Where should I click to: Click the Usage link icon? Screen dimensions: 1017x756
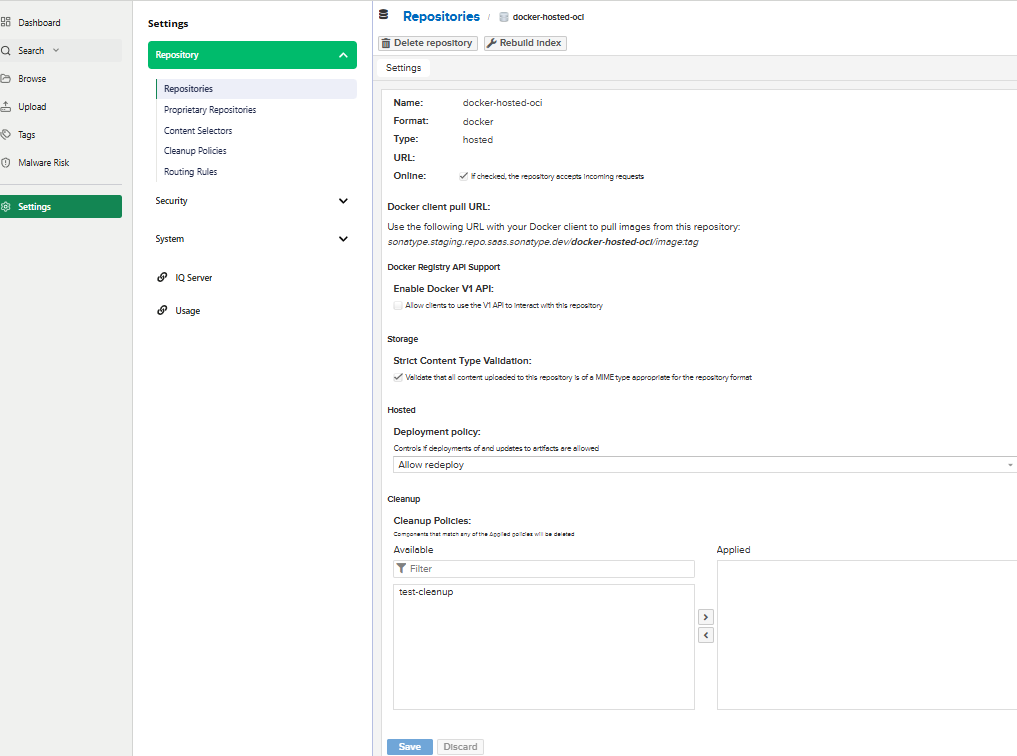pyautogui.click(x=162, y=311)
